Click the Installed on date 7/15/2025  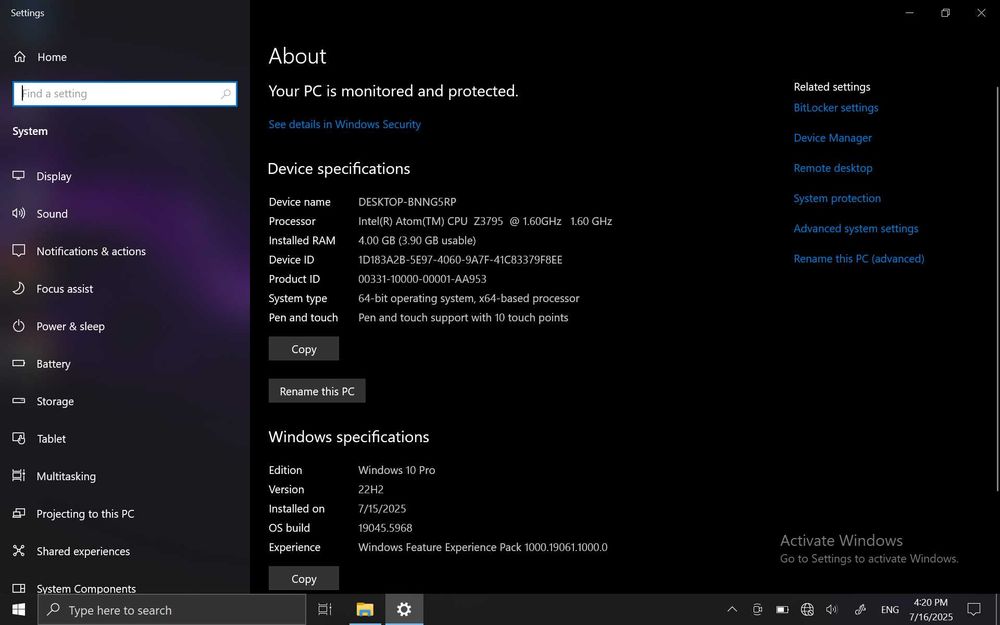[x=382, y=508]
